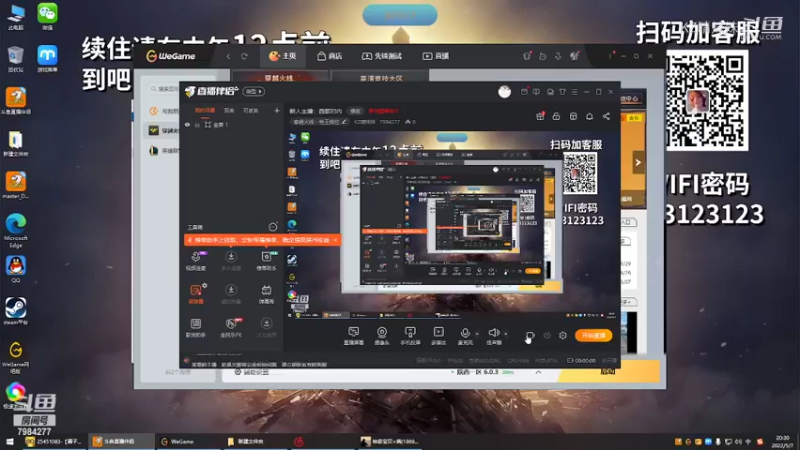800x450 pixels.
Task: Open the ranking assistant tool with green badge
Action: tap(266, 261)
